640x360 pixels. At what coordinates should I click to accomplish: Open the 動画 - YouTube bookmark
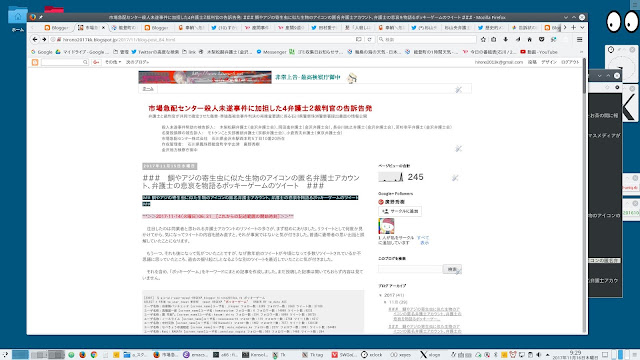click(x=539, y=52)
